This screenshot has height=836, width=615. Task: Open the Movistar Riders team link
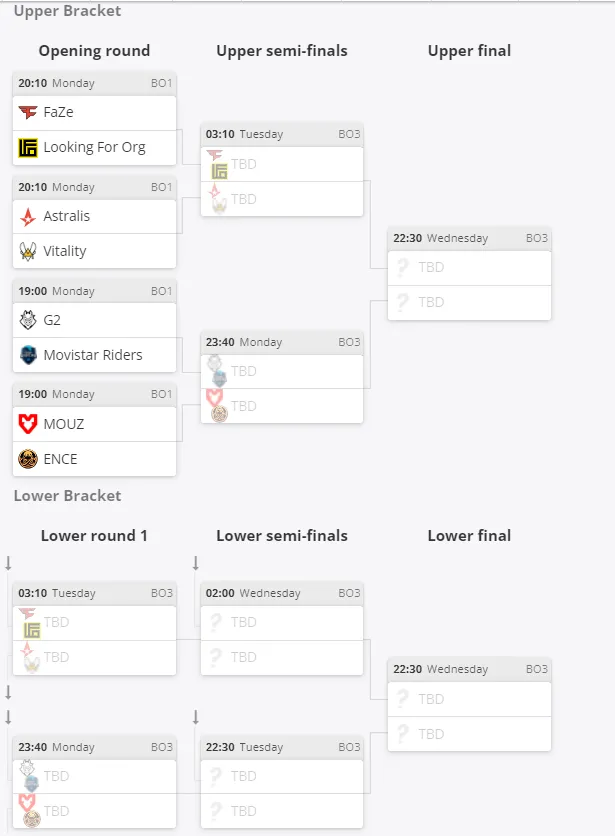coord(93,355)
